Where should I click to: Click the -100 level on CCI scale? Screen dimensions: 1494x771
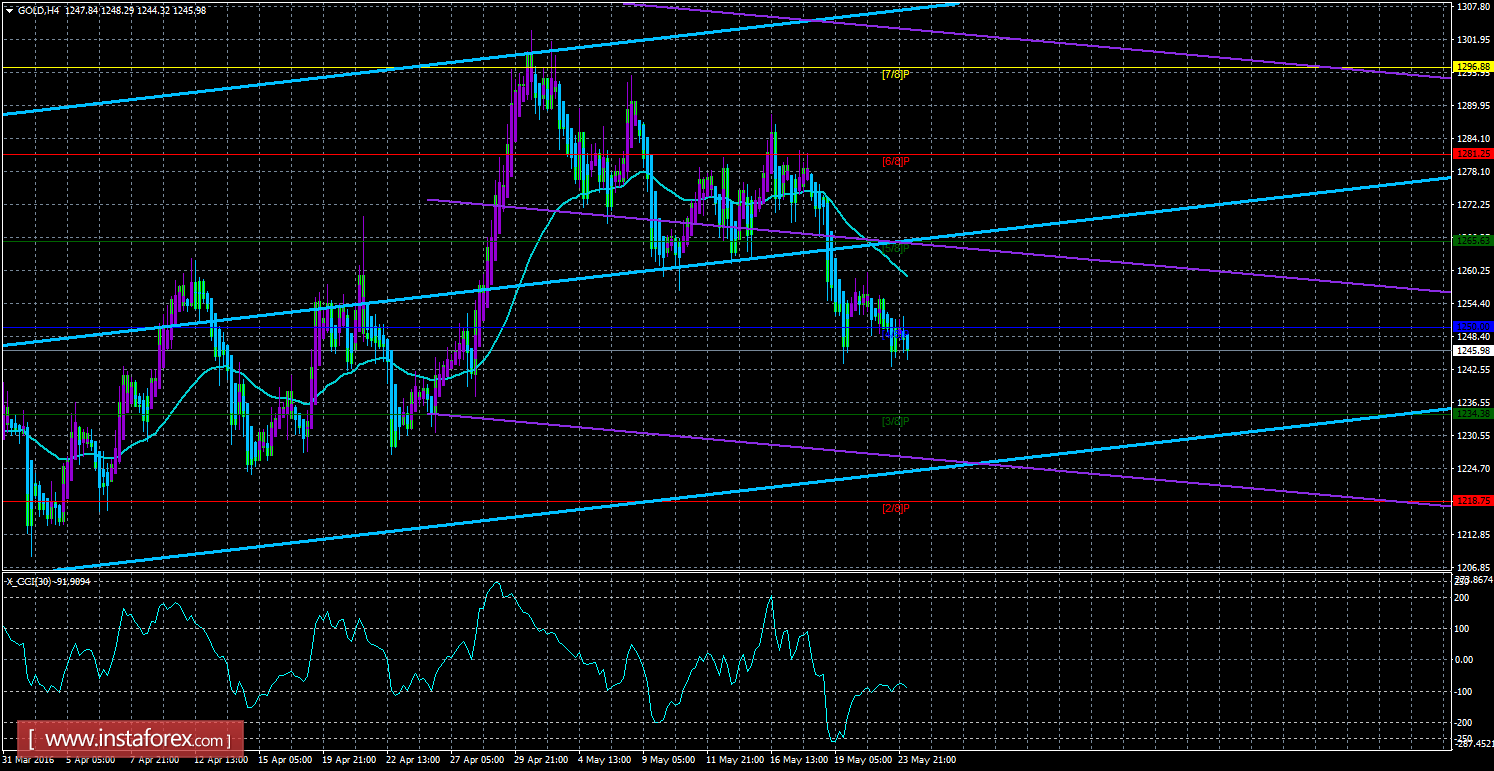click(x=1464, y=692)
